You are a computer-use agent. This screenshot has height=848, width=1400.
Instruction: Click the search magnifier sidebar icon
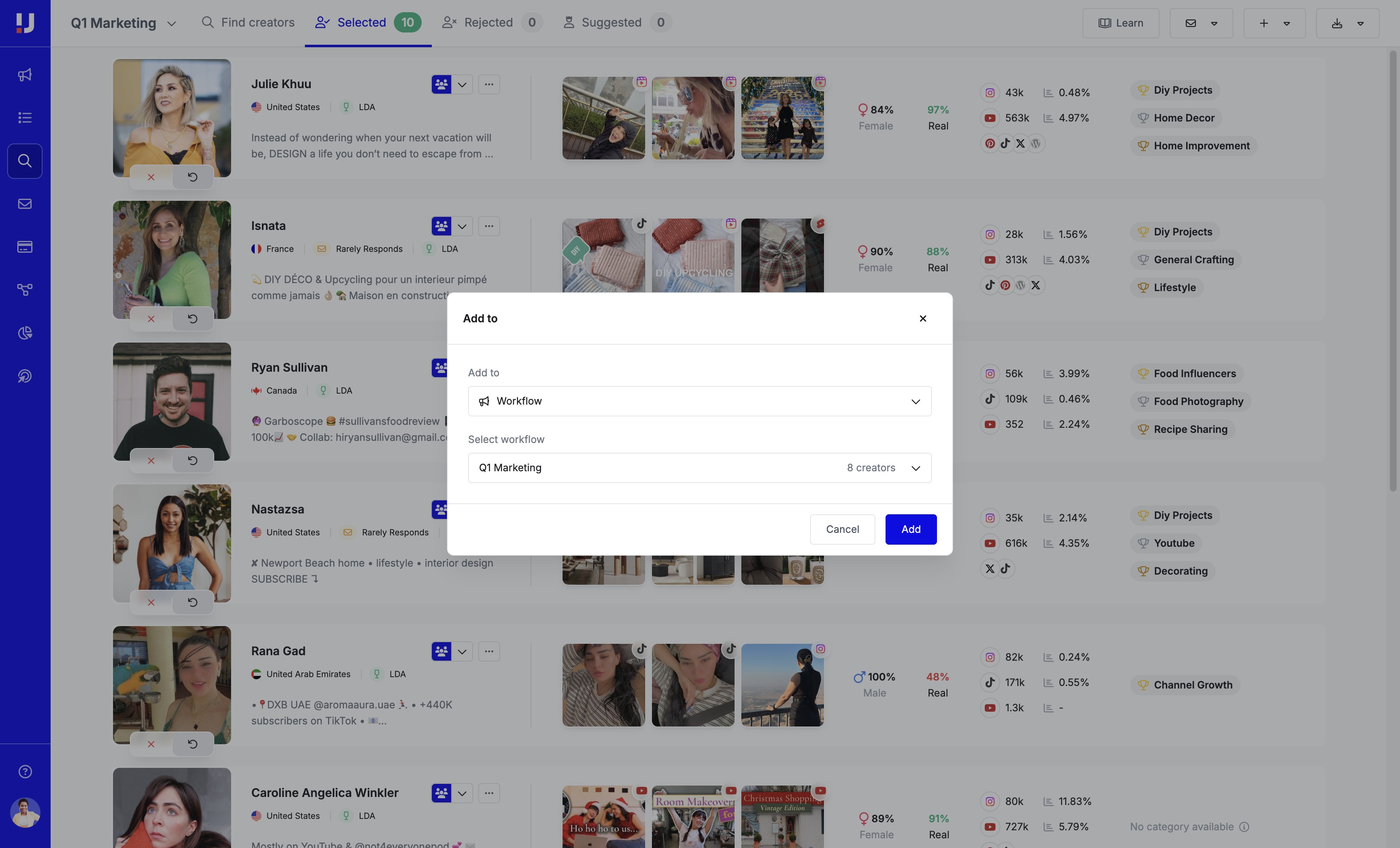pos(25,161)
